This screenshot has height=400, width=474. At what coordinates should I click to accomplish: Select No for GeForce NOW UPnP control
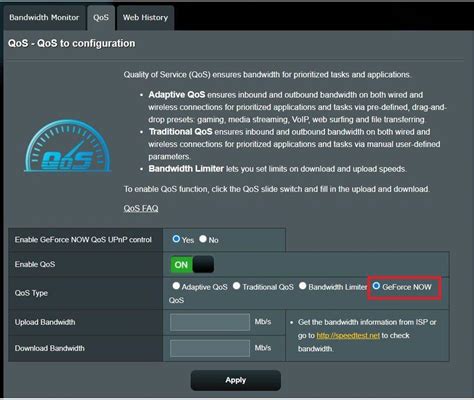pos(203,239)
